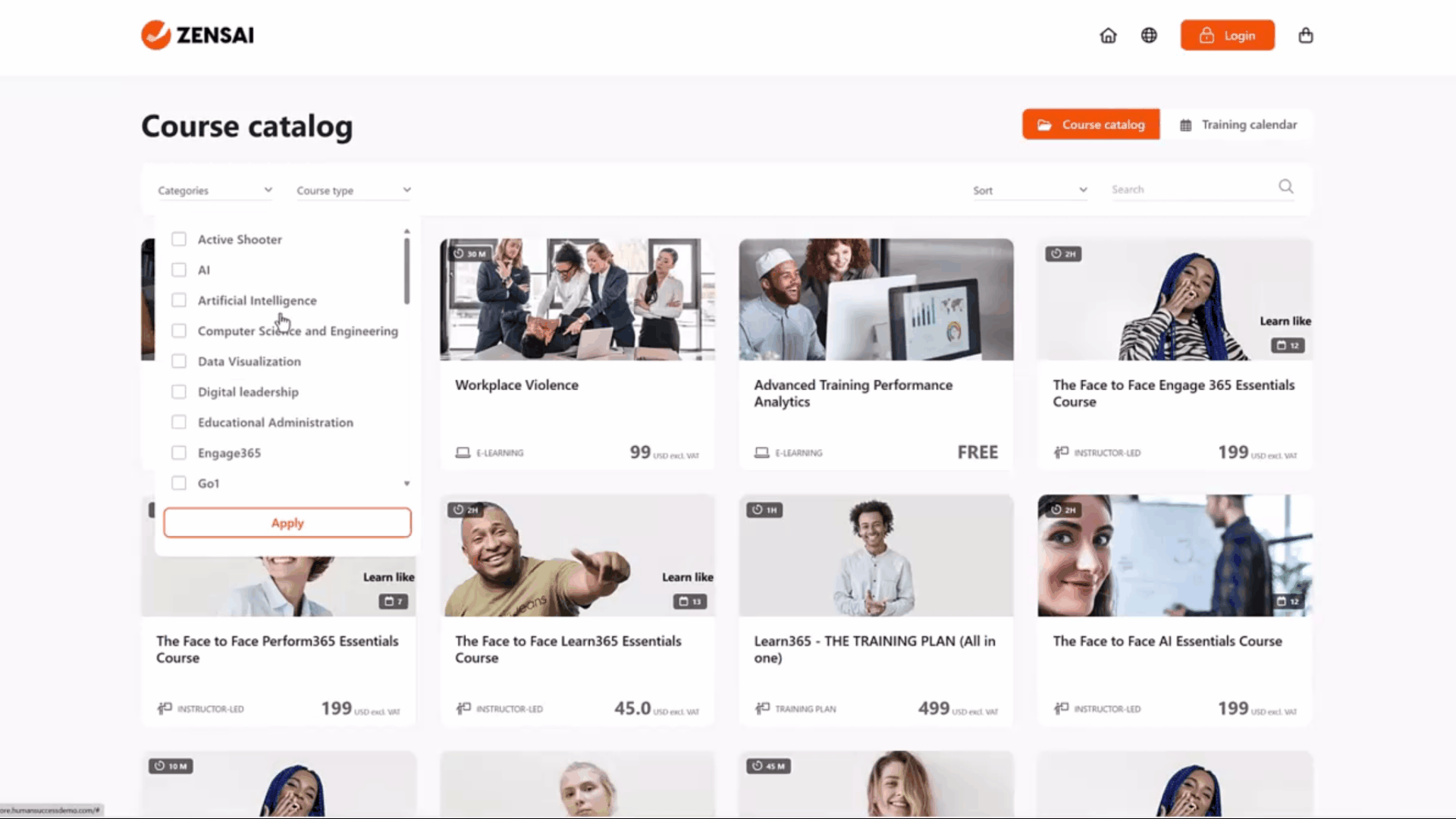Viewport: 1456px width, 819px height.
Task: Switch to Course catalog tab
Action: pyautogui.click(x=1090, y=124)
